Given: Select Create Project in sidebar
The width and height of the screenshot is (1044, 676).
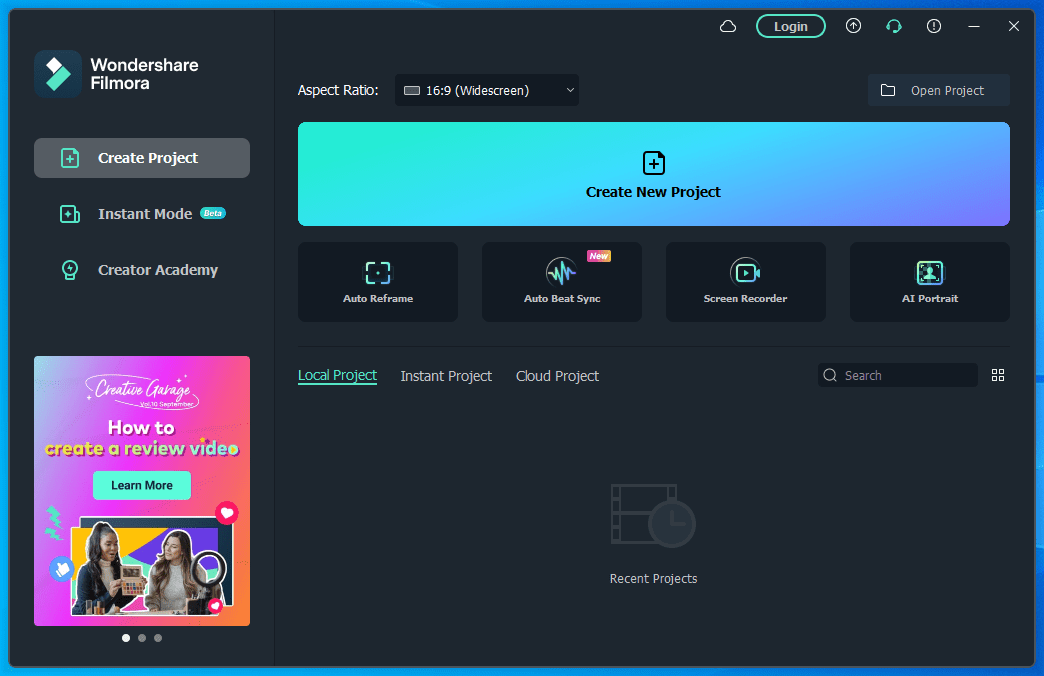Looking at the screenshot, I should (142, 158).
